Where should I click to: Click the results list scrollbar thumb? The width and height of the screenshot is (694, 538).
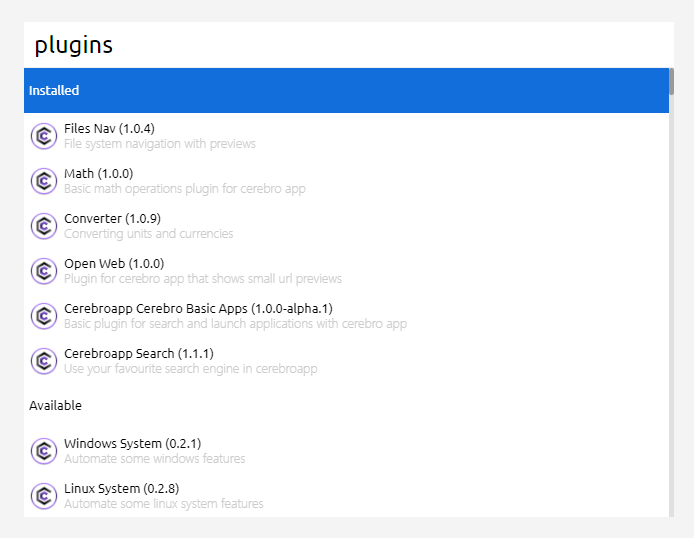point(671,81)
